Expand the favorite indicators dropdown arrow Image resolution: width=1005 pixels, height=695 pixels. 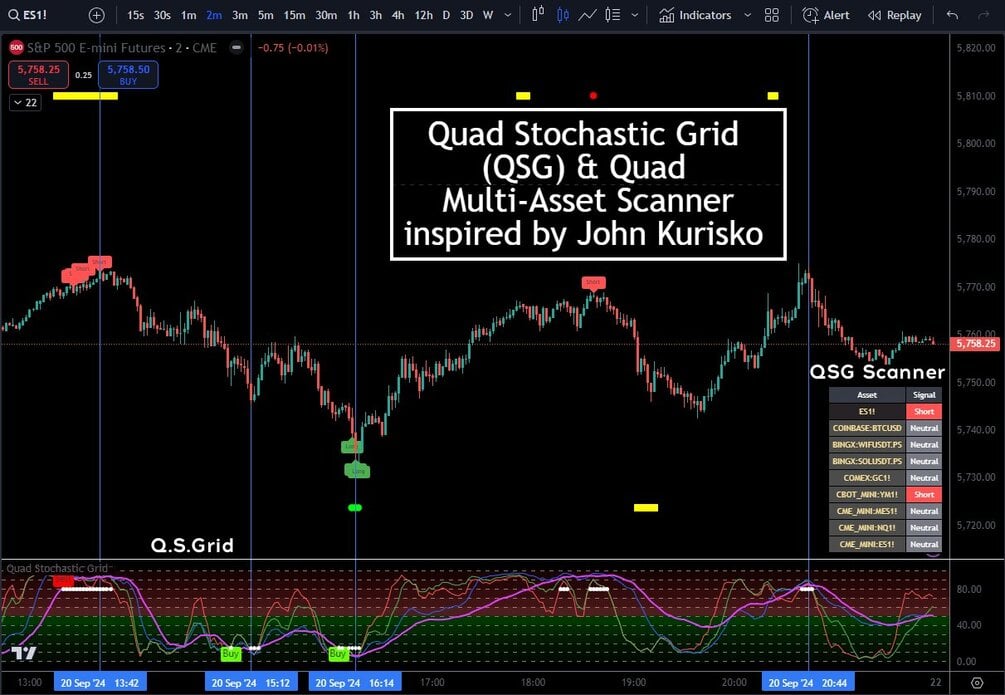[747, 15]
